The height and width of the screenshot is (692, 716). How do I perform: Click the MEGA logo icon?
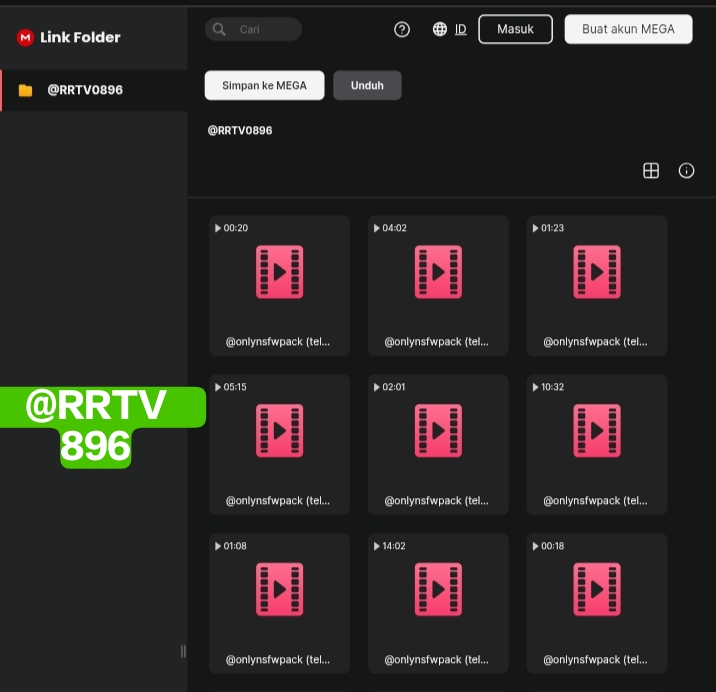point(25,37)
